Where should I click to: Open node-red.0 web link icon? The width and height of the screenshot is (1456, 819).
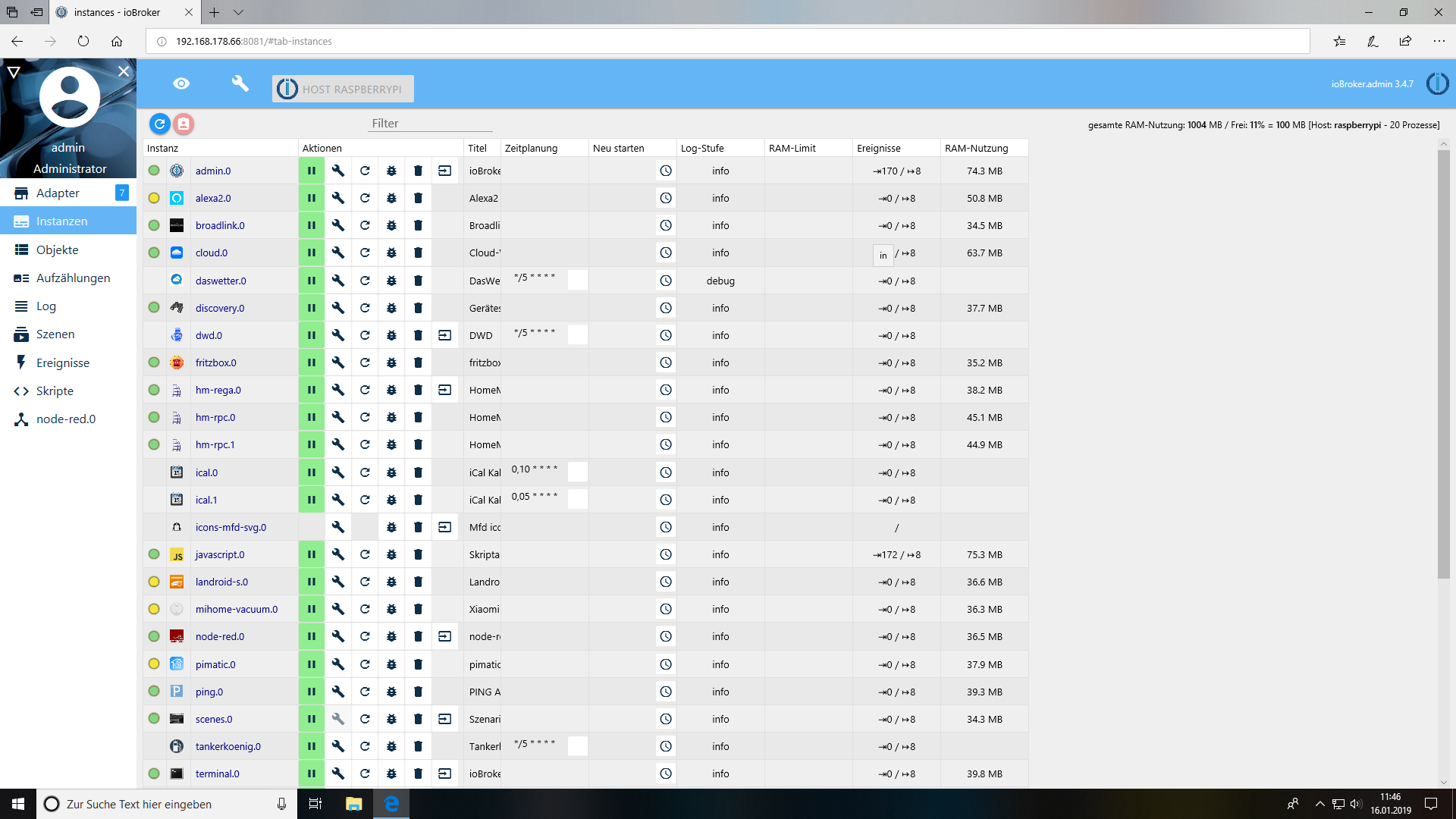(x=445, y=636)
